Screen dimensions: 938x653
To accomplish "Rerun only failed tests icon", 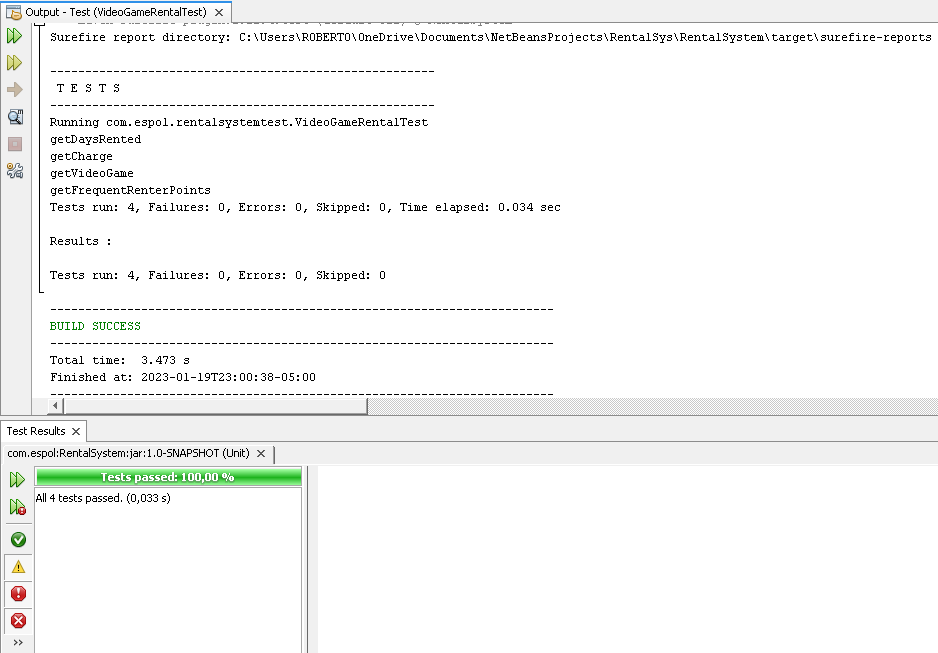I will 17,507.
